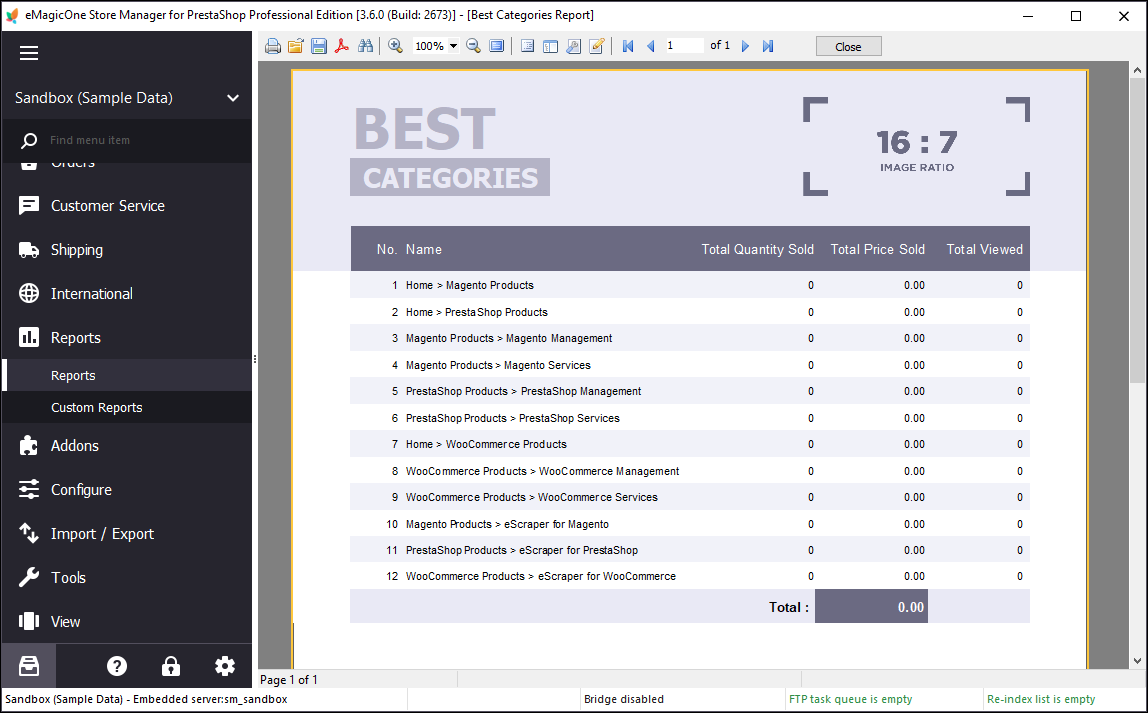Export the report to PDF
The width and height of the screenshot is (1148, 713).
(x=342, y=46)
